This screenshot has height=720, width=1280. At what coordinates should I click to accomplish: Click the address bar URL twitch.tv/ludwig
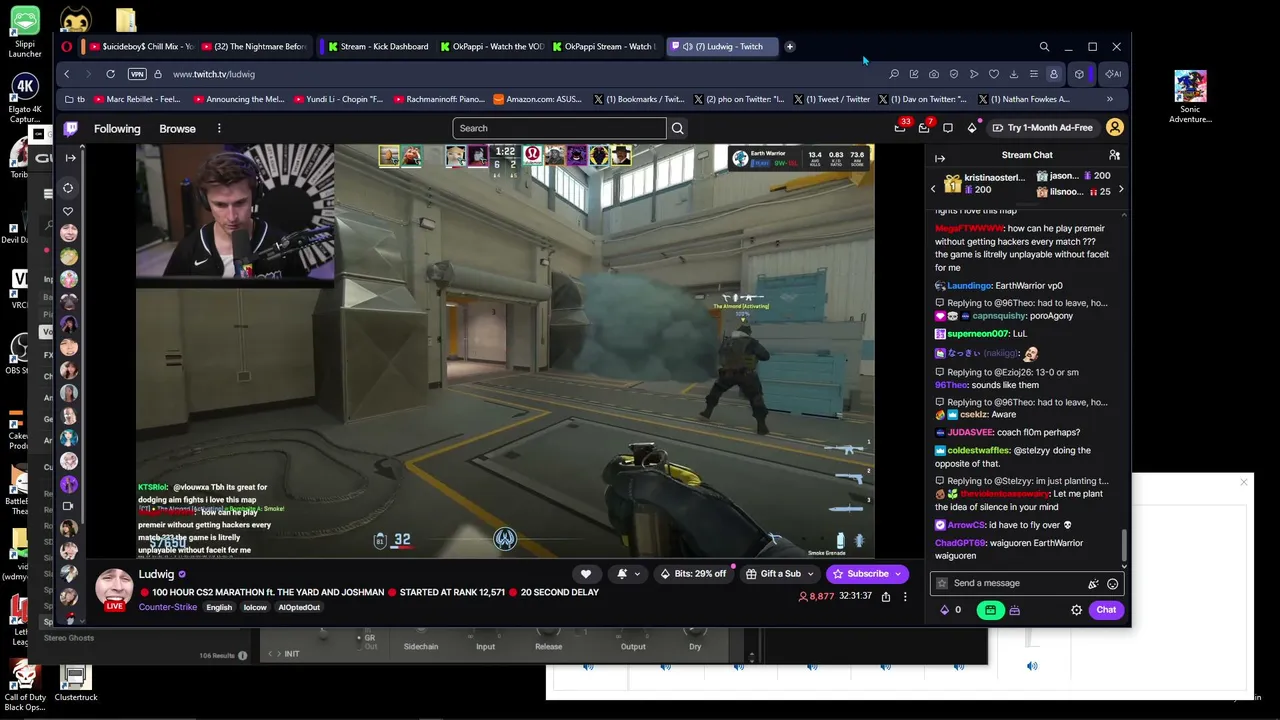214,74
